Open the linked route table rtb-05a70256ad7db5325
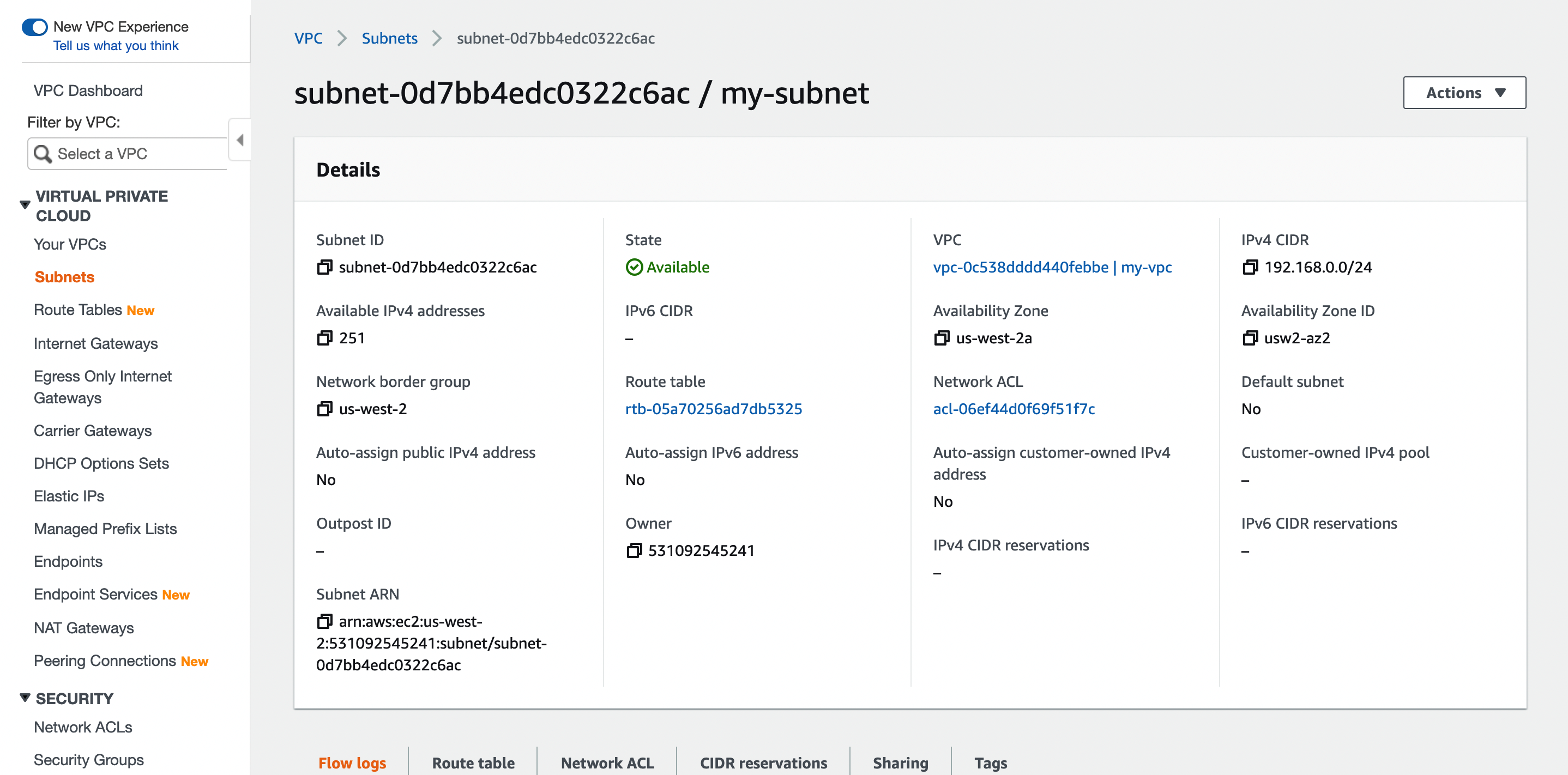Viewport: 1568px width, 775px height. (713, 409)
